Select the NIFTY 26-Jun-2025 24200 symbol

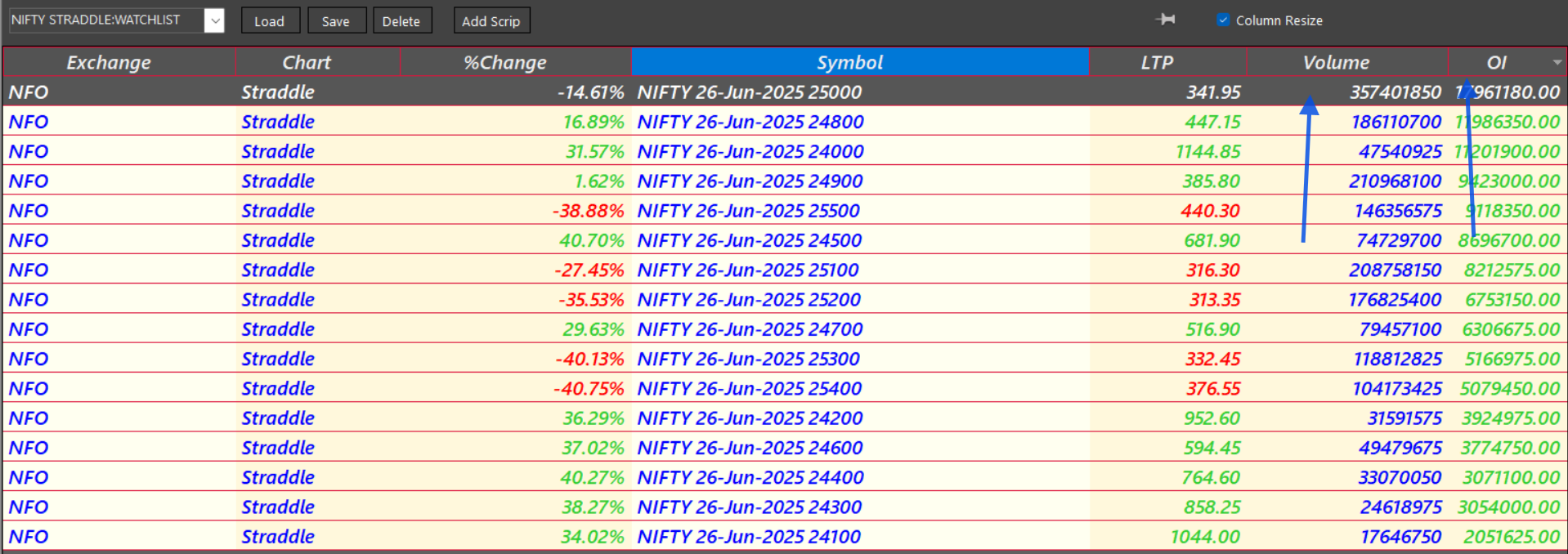[x=750, y=418]
